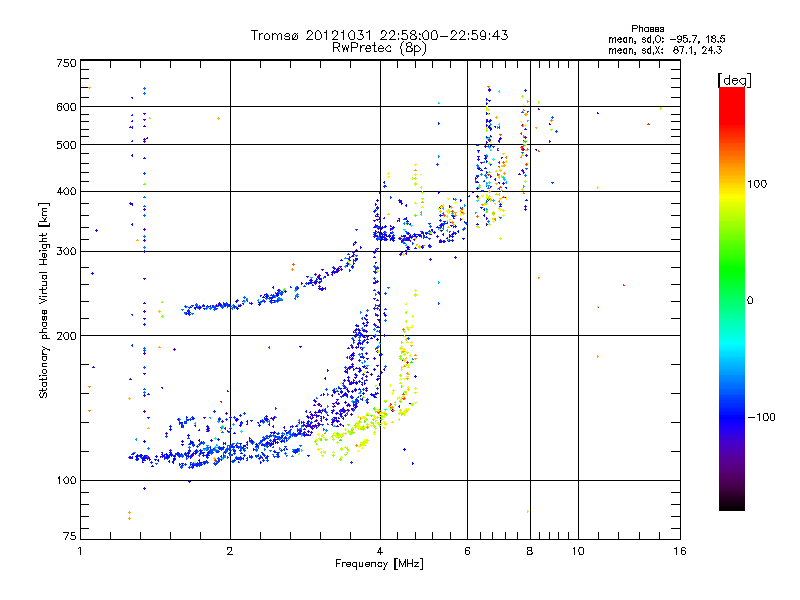Click the y-axis '750' tick label
This screenshot has width=800, height=600.
66,63
